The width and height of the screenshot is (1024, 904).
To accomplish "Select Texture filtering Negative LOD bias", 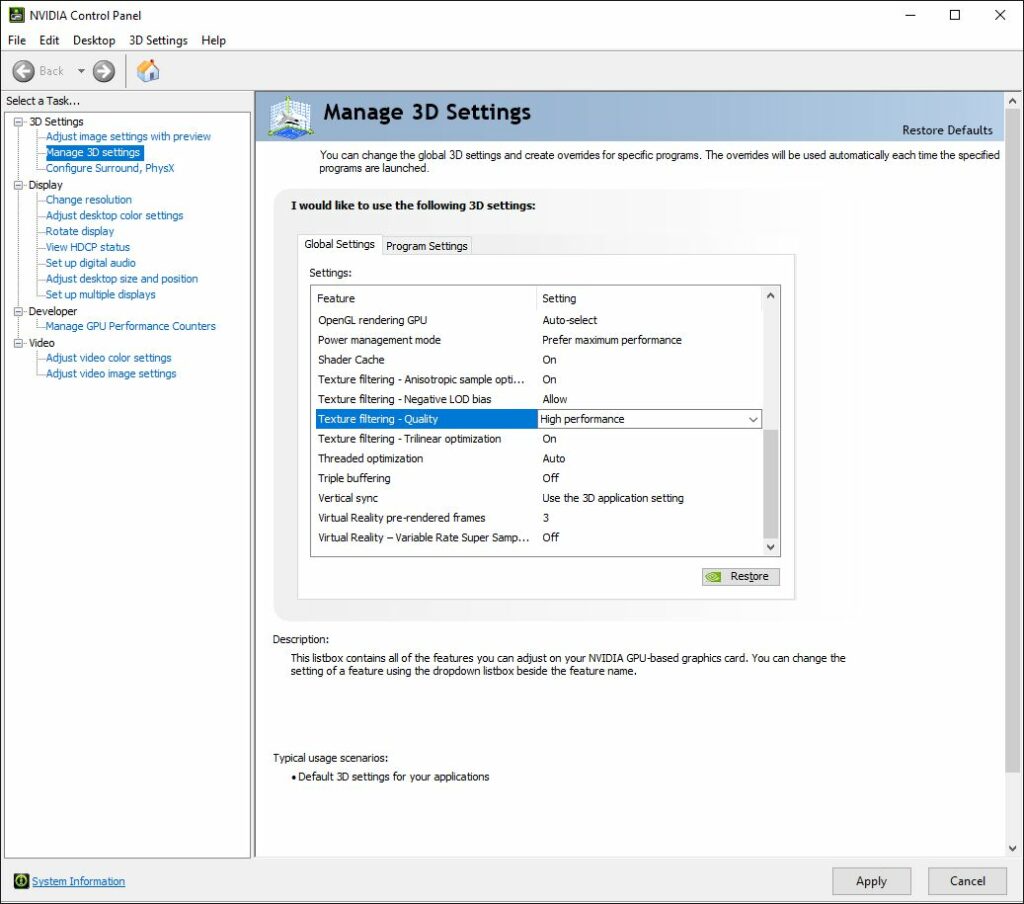I will (x=538, y=399).
